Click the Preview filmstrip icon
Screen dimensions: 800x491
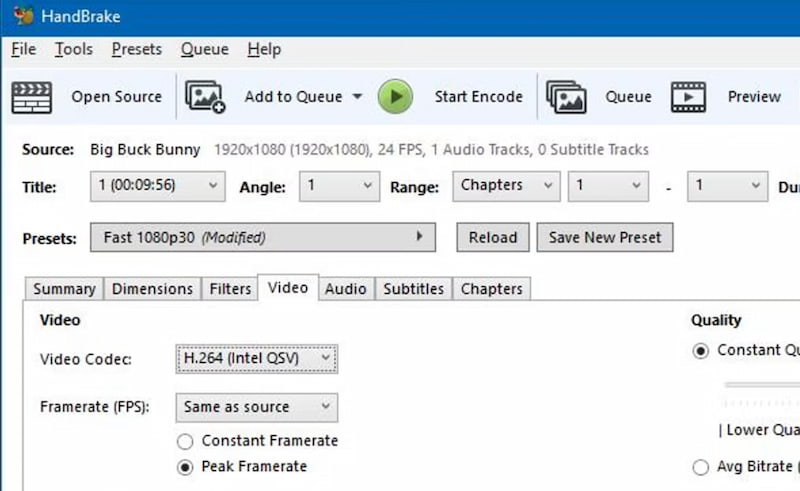688,97
